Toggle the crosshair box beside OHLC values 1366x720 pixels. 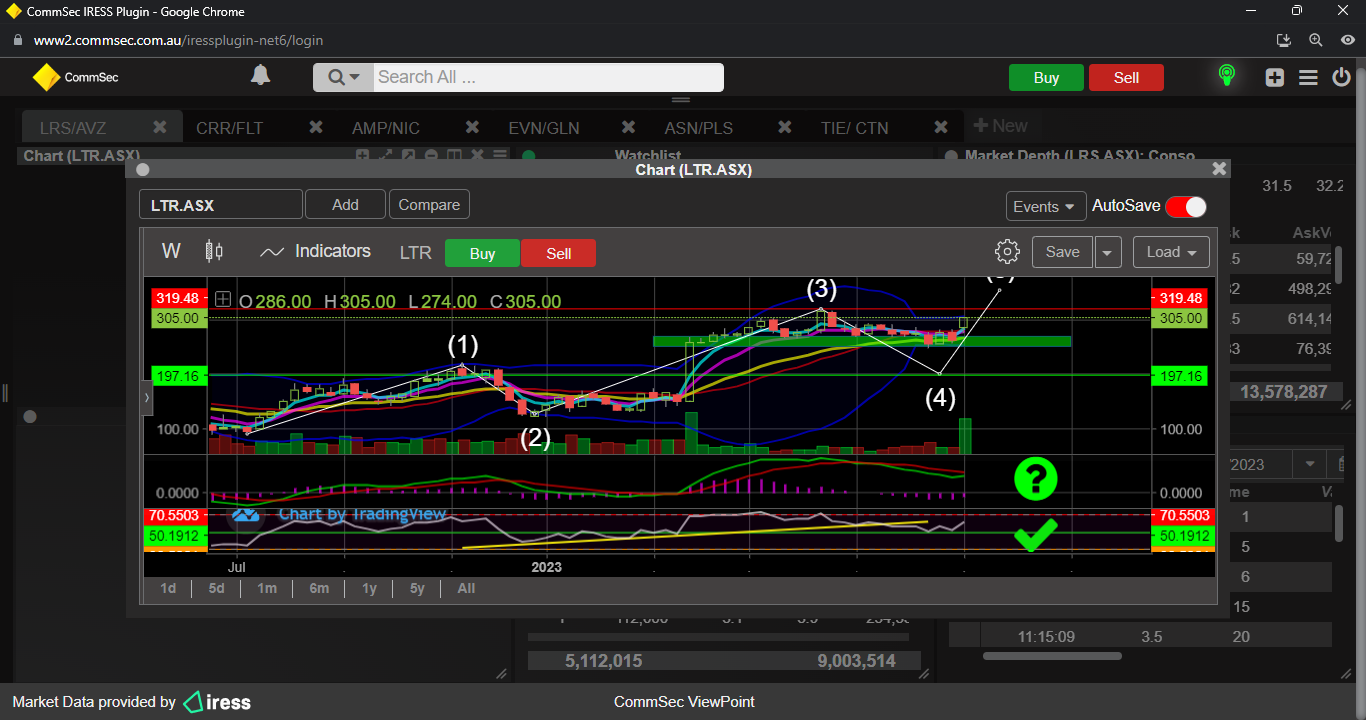point(223,300)
